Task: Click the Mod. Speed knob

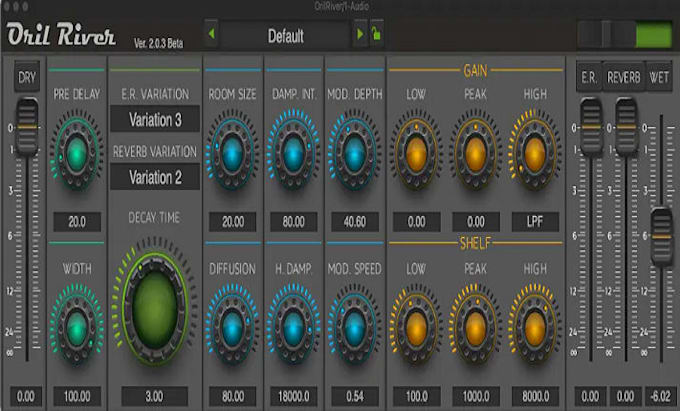Action: tap(354, 327)
